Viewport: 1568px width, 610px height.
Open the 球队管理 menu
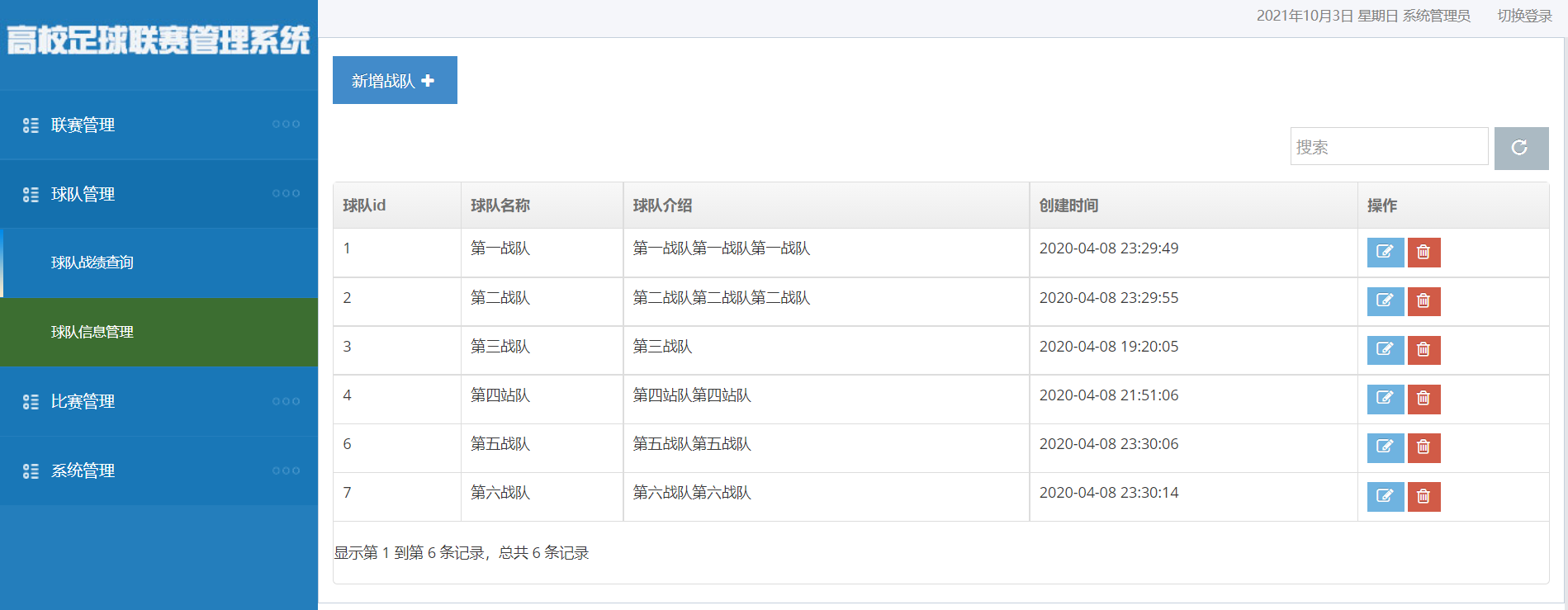click(159, 194)
